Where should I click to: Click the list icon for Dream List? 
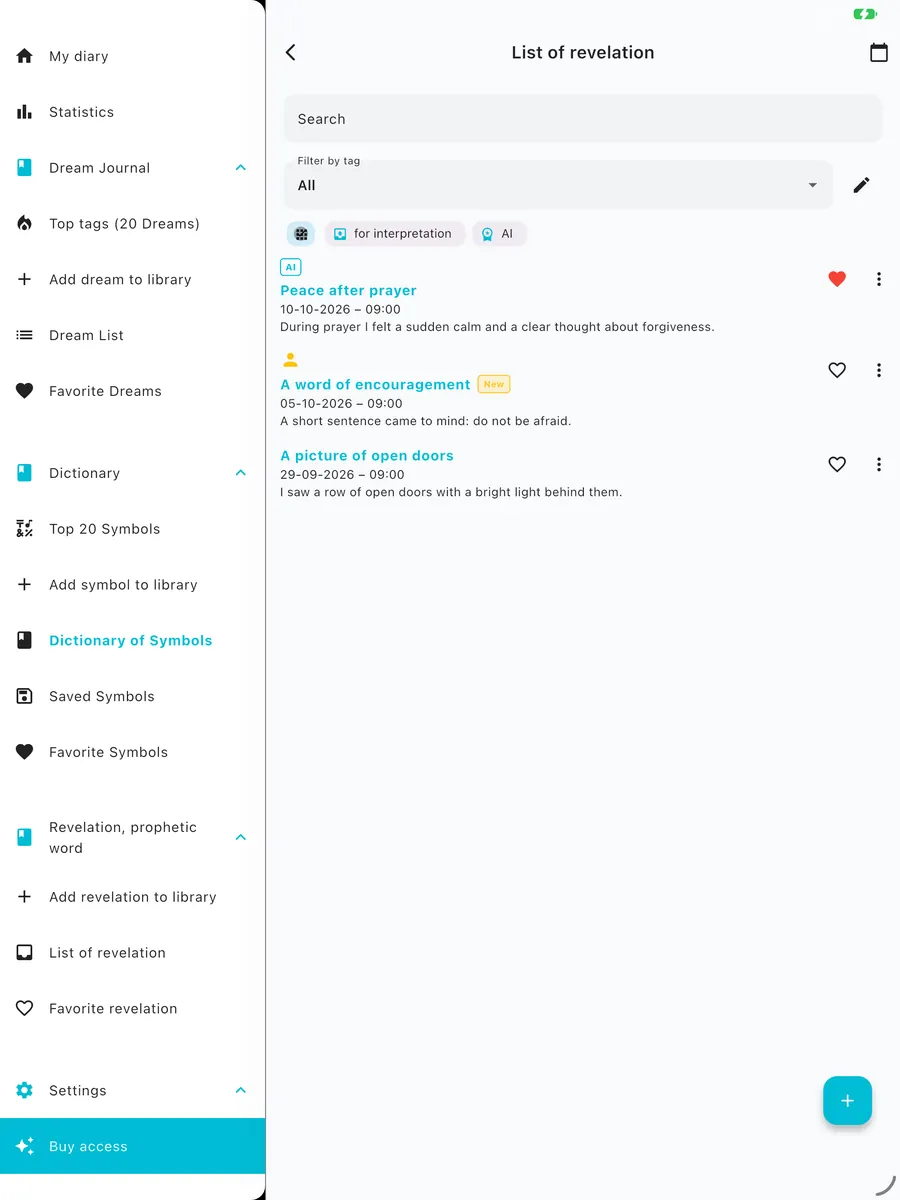(25, 336)
